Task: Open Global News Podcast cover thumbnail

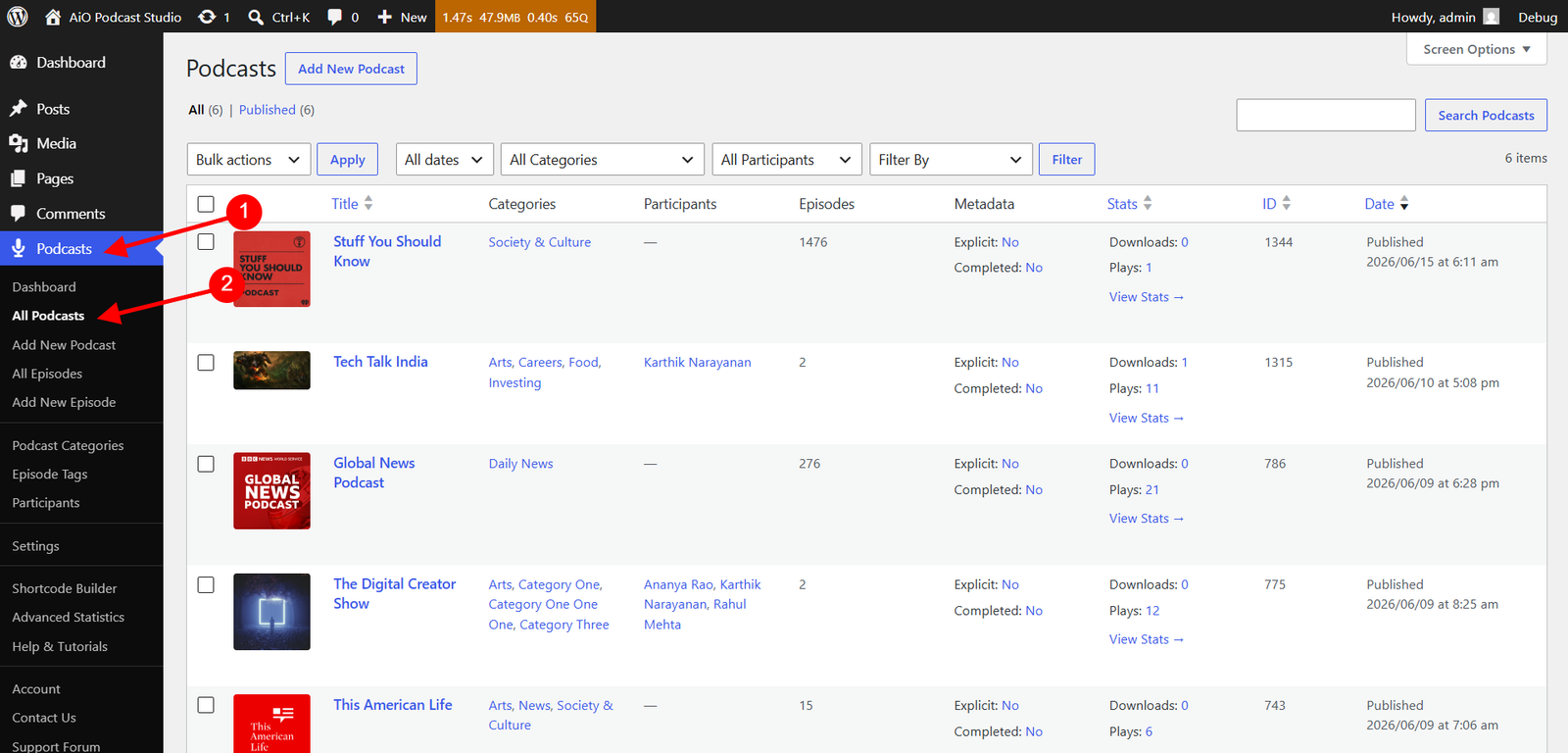Action: pos(271,491)
